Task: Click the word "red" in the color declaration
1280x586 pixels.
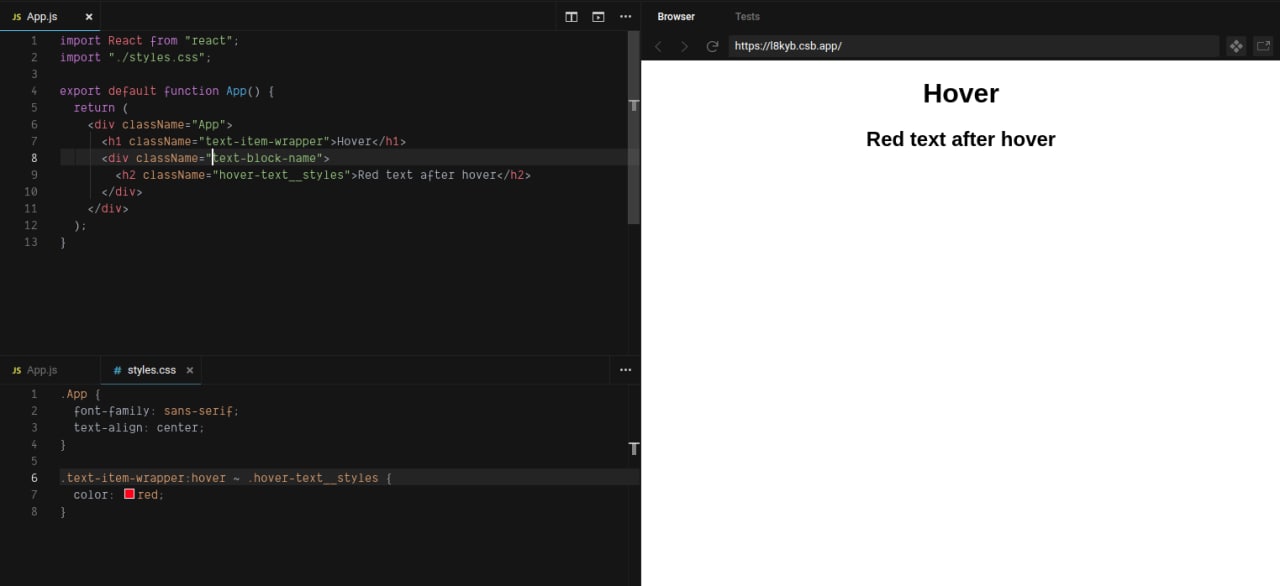Action: pyautogui.click(x=148, y=495)
